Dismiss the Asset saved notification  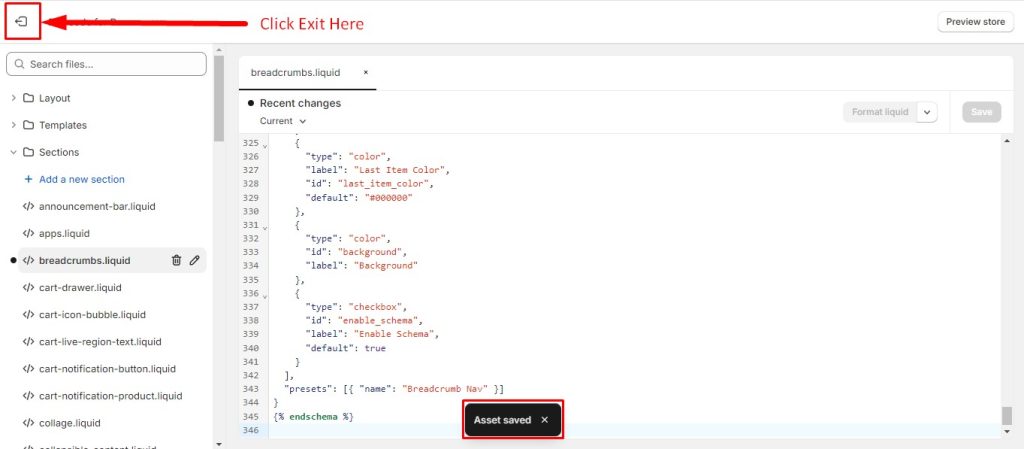pos(545,420)
